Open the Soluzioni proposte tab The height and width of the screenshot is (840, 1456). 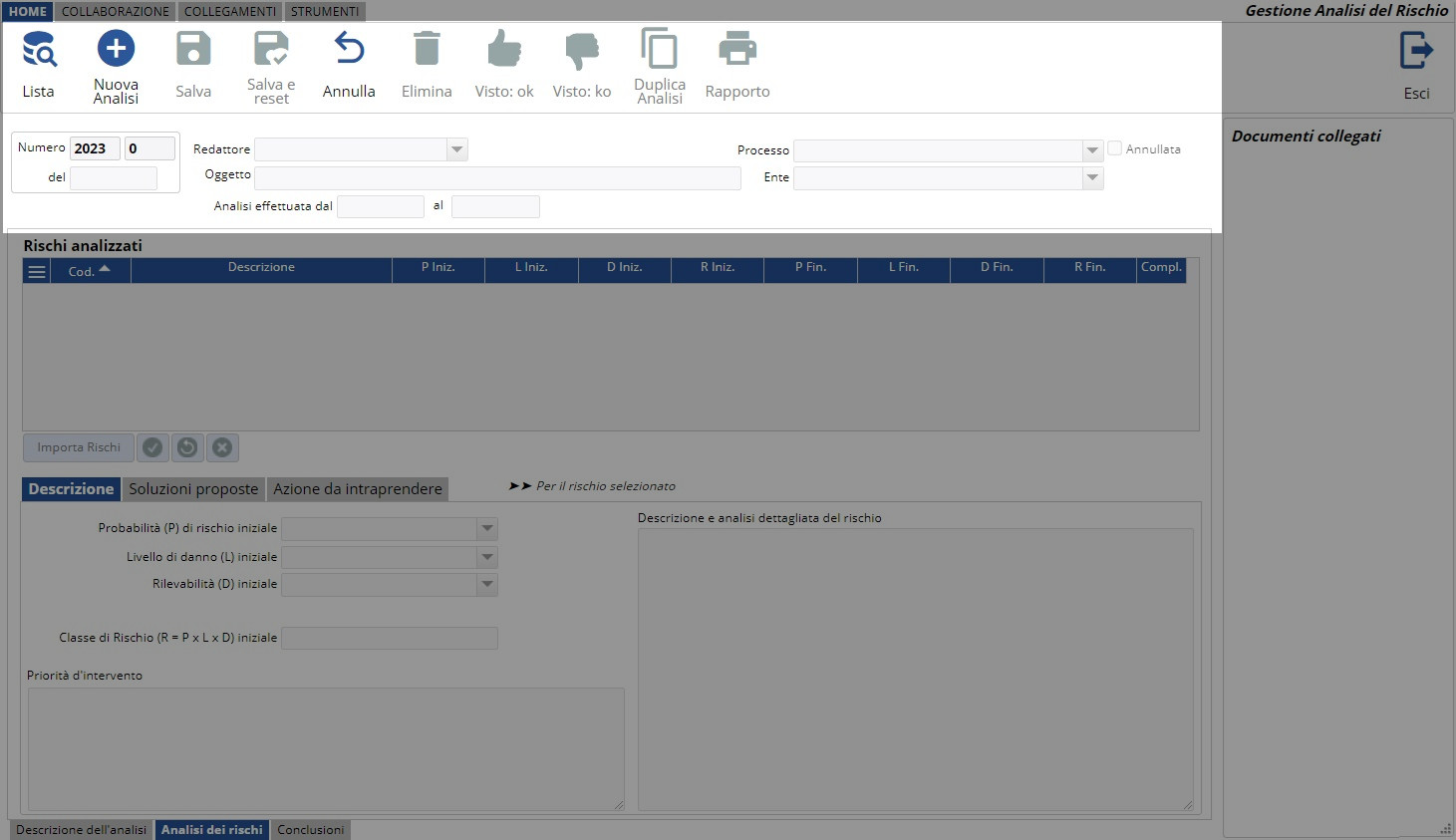click(x=193, y=489)
